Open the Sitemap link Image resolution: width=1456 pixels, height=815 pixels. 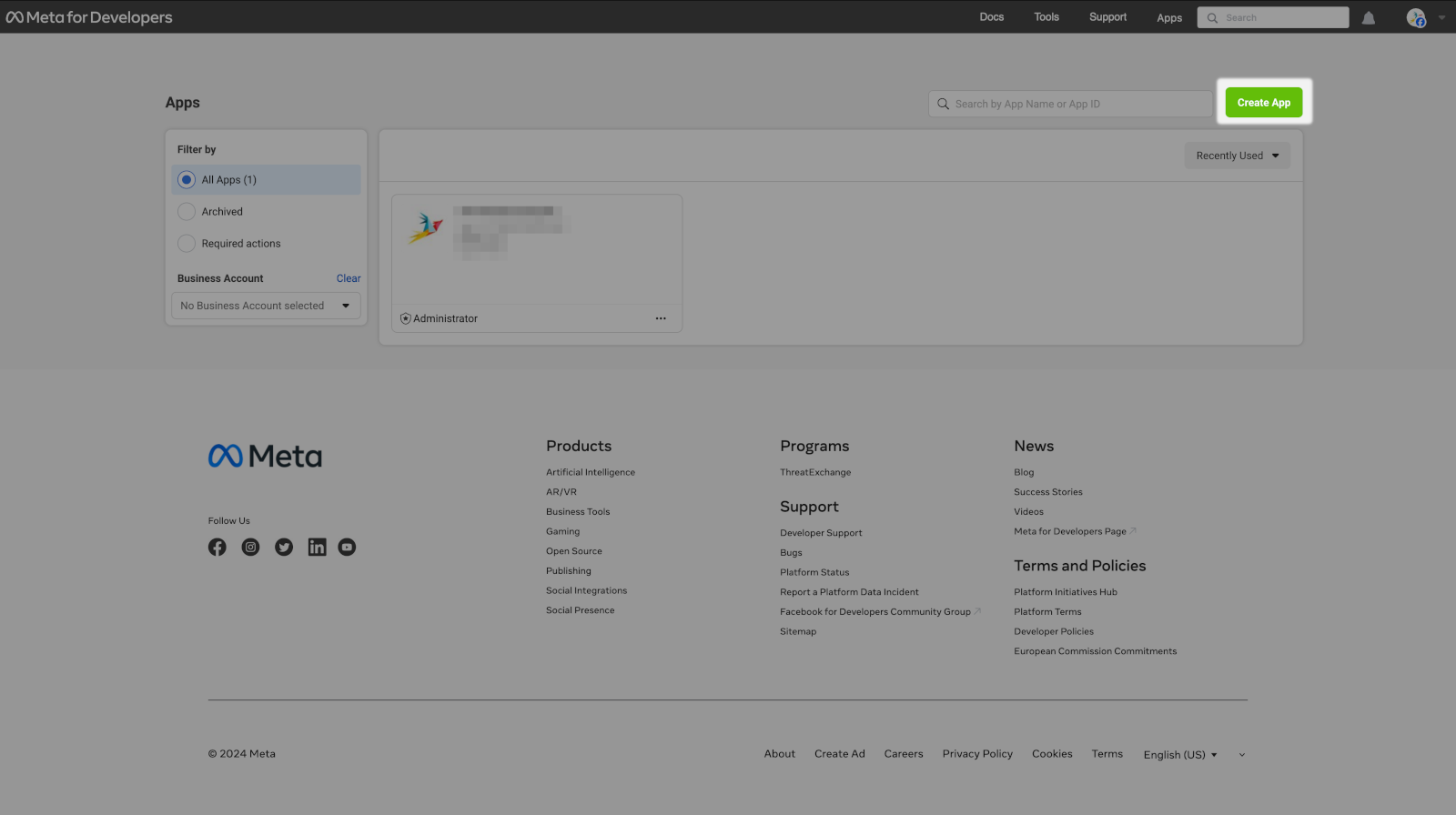pyautogui.click(x=798, y=631)
